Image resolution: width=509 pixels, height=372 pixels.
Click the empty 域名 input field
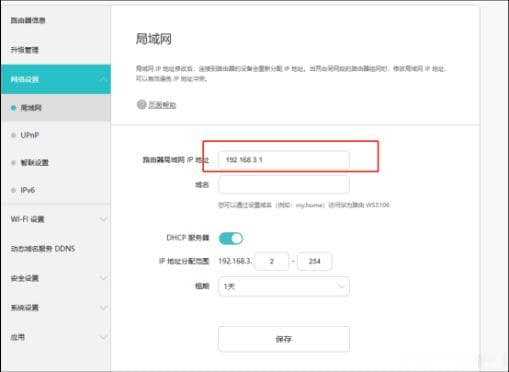pyautogui.click(x=284, y=184)
